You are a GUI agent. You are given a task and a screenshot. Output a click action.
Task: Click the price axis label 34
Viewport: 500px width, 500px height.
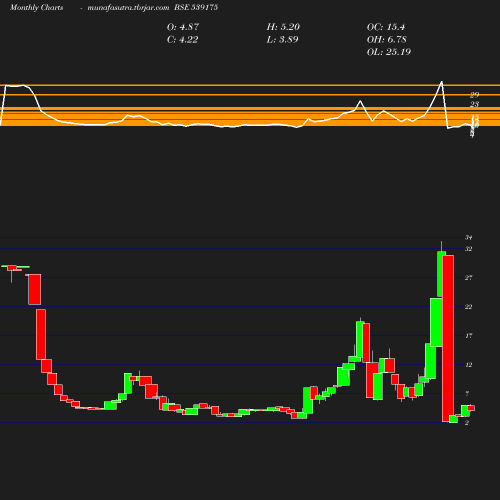[469, 238]
